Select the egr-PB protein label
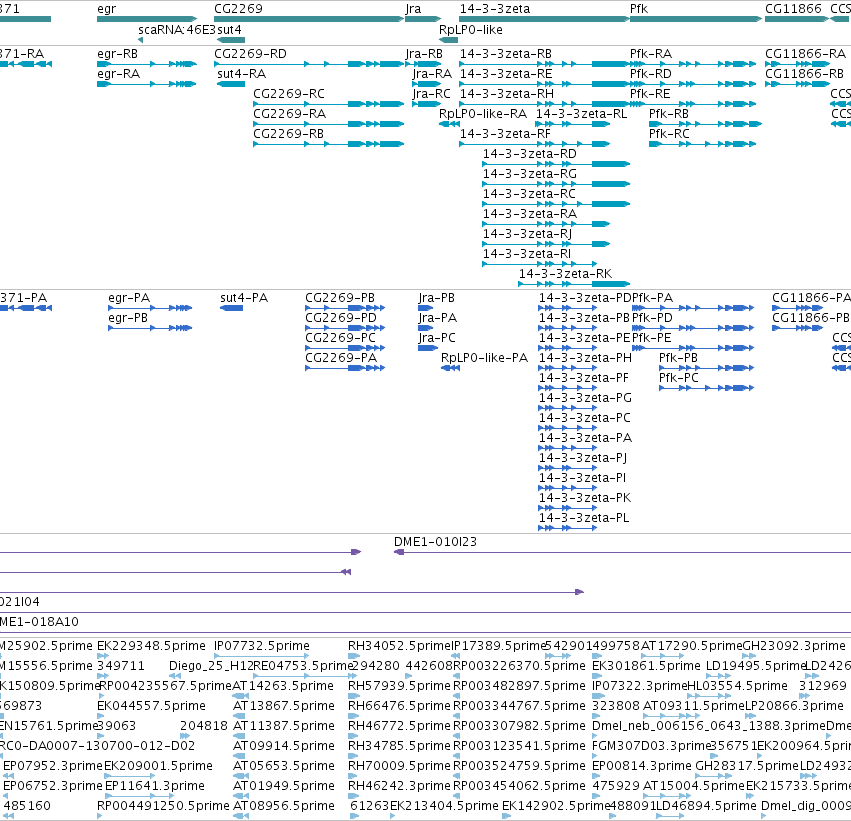Image resolution: width=851 pixels, height=821 pixels. 128,318
